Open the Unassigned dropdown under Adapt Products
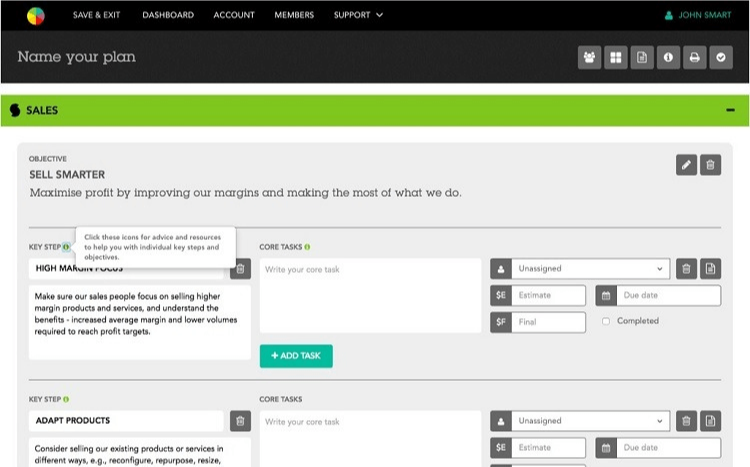Viewport: 750px width, 467px height. [x=590, y=421]
